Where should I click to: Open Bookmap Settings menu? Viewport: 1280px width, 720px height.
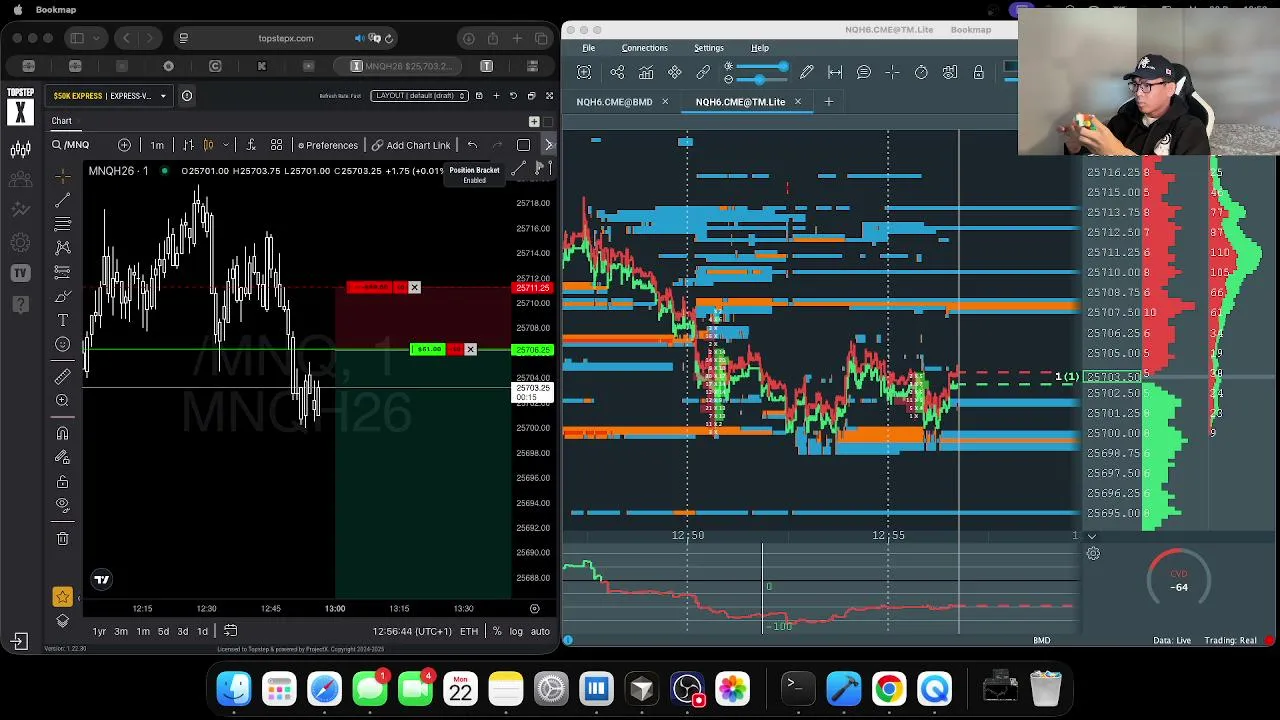pos(708,48)
